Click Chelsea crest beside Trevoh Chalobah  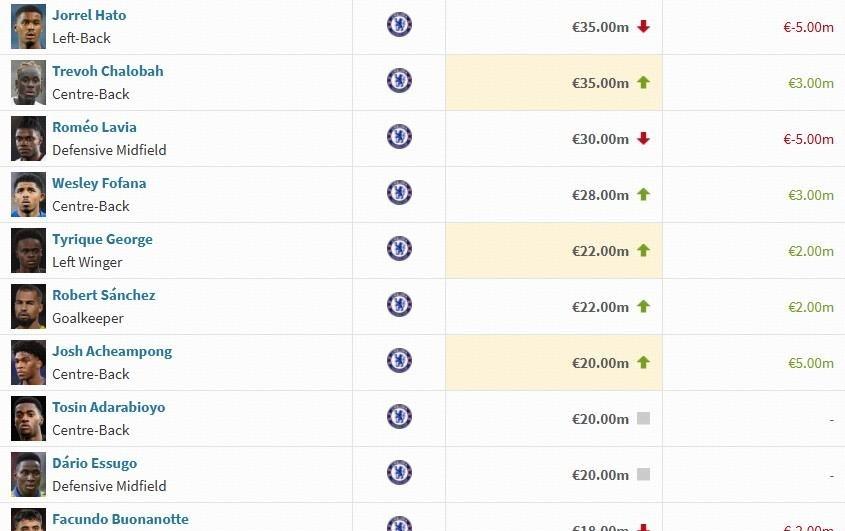click(x=399, y=81)
